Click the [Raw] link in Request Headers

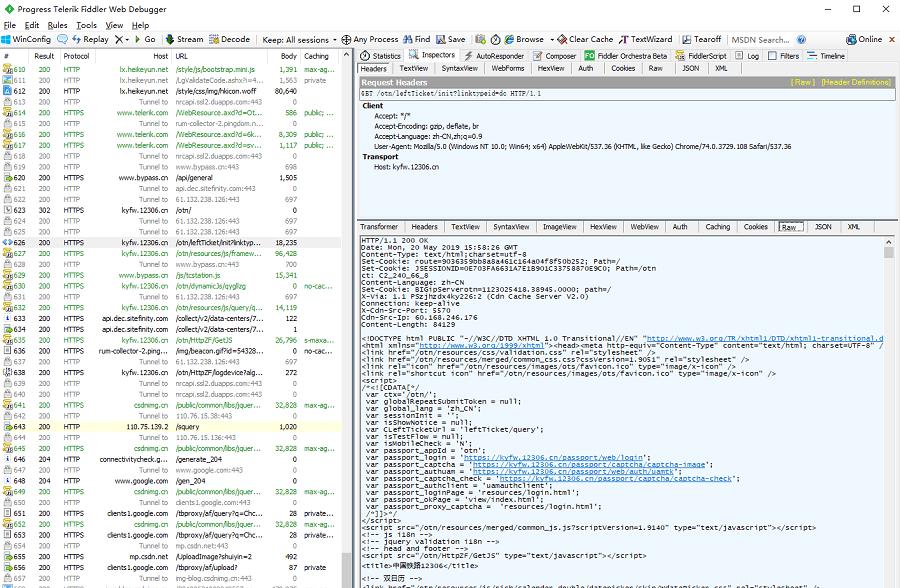(802, 82)
